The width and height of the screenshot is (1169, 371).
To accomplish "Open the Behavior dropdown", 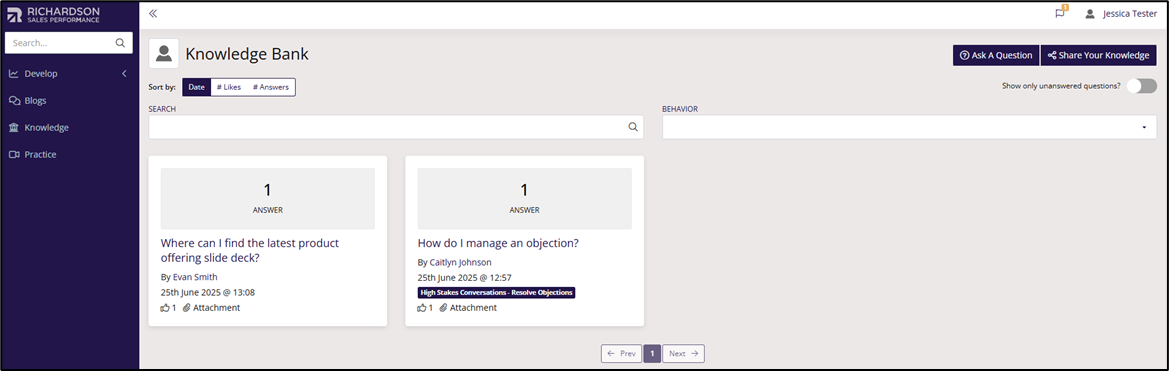I will 910,127.
